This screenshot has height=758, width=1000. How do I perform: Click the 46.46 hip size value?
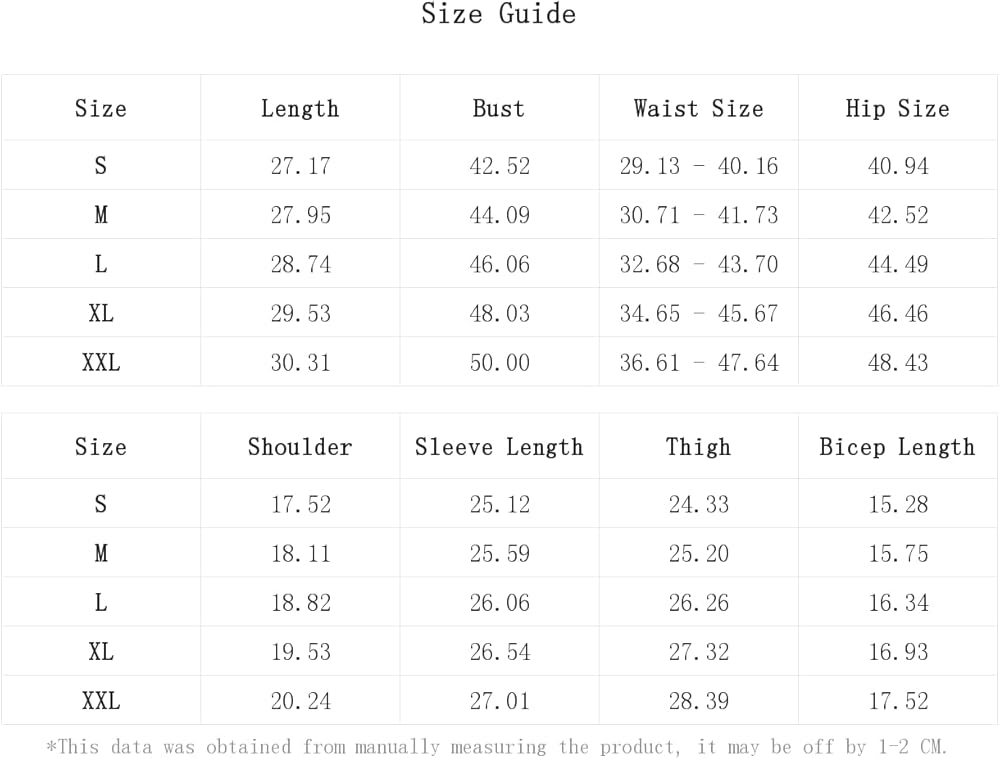[x=897, y=314]
